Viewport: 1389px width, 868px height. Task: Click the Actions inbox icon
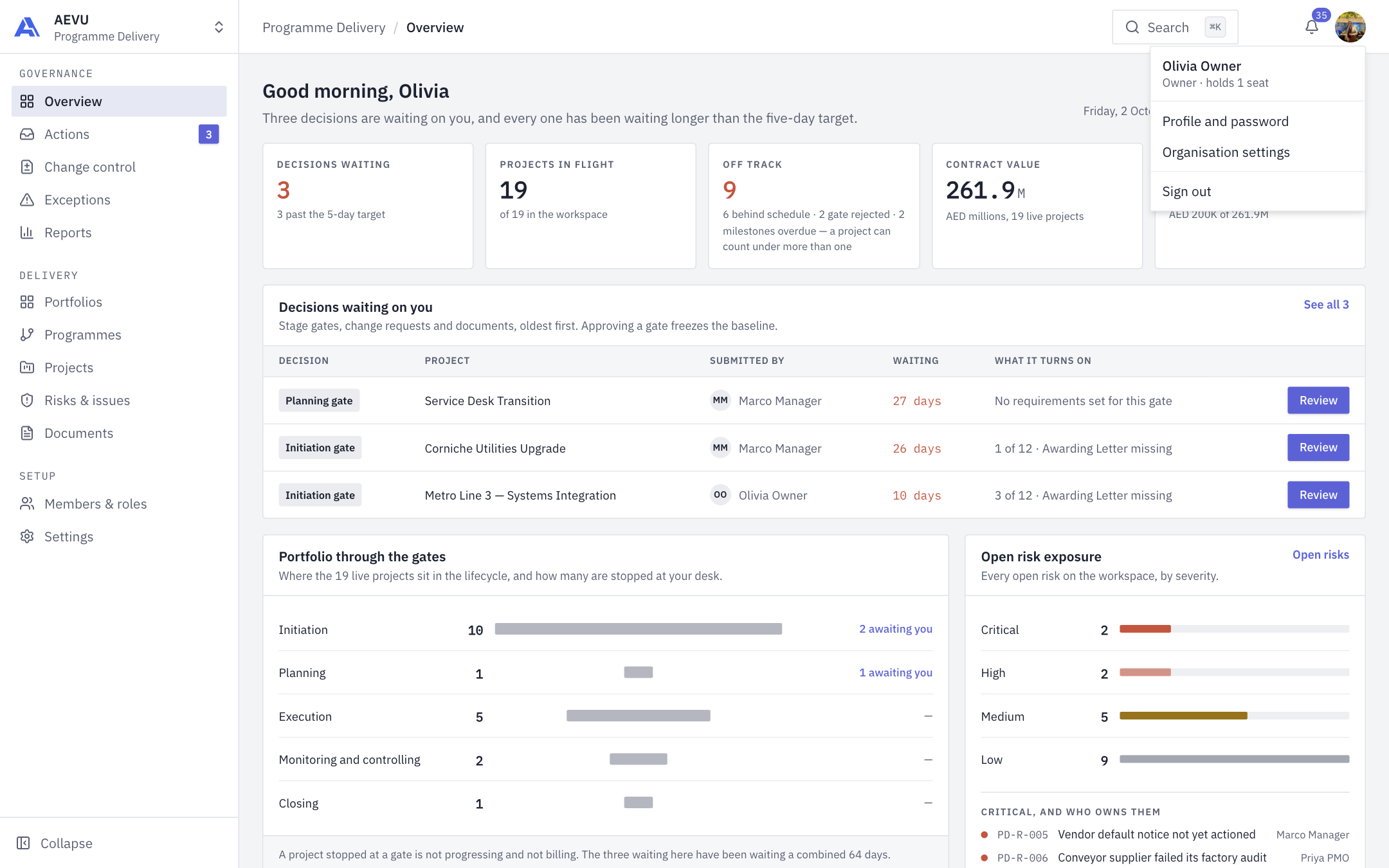point(27,134)
